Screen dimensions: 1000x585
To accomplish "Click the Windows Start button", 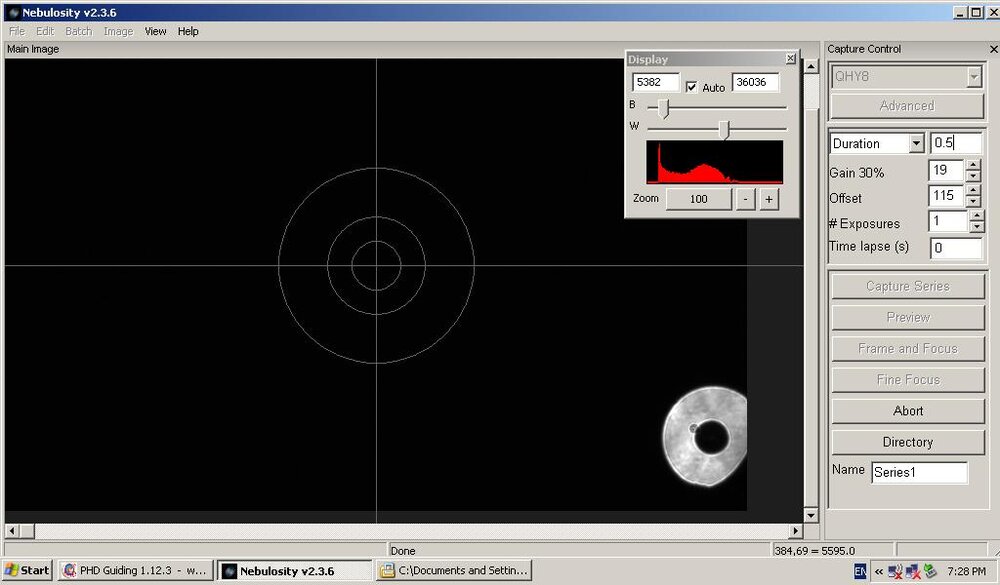I will [x=27, y=571].
